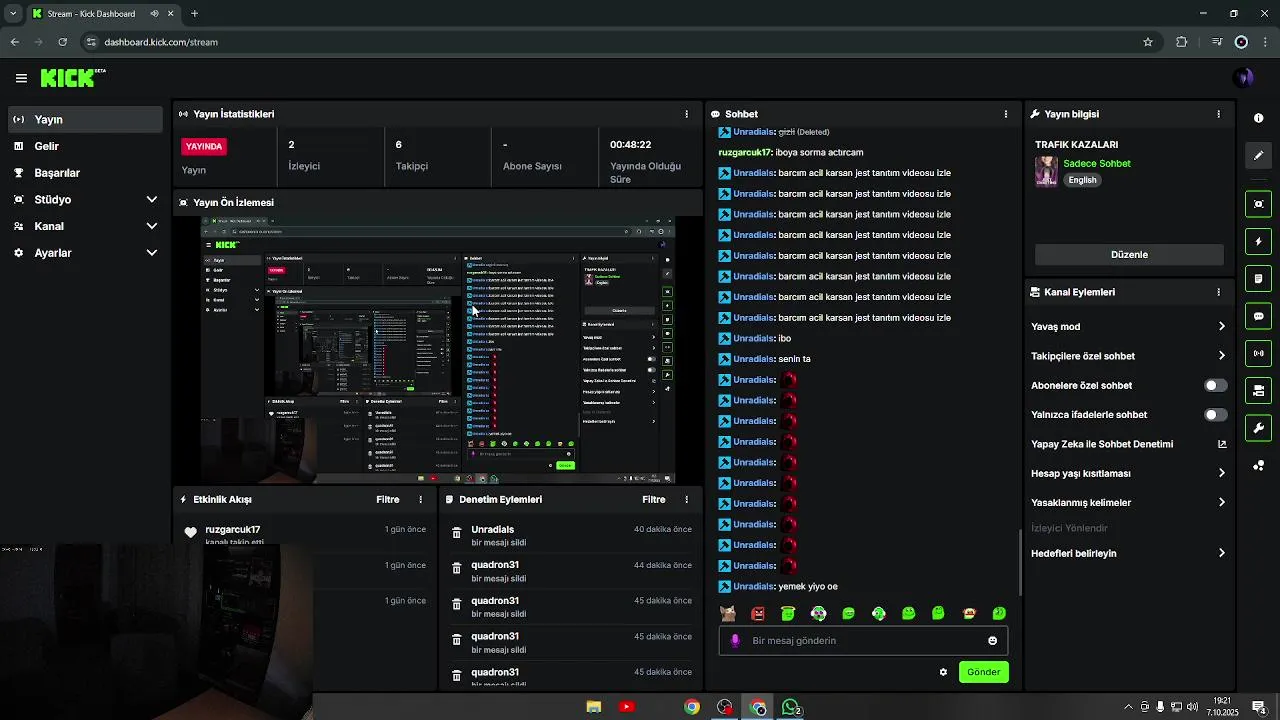Open Denetim Eylemleri three-dot menu
1280x720 pixels.
[x=686, y=499]
